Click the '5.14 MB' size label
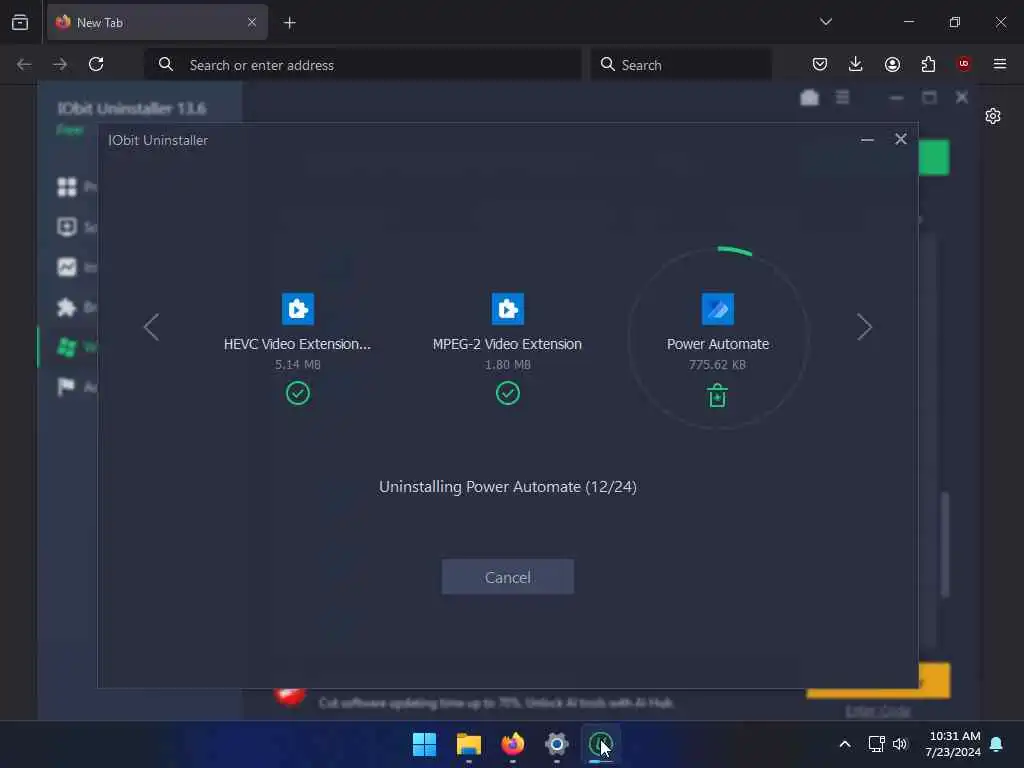This screenshot has width=1024, height=768. (x=298, y=364)
